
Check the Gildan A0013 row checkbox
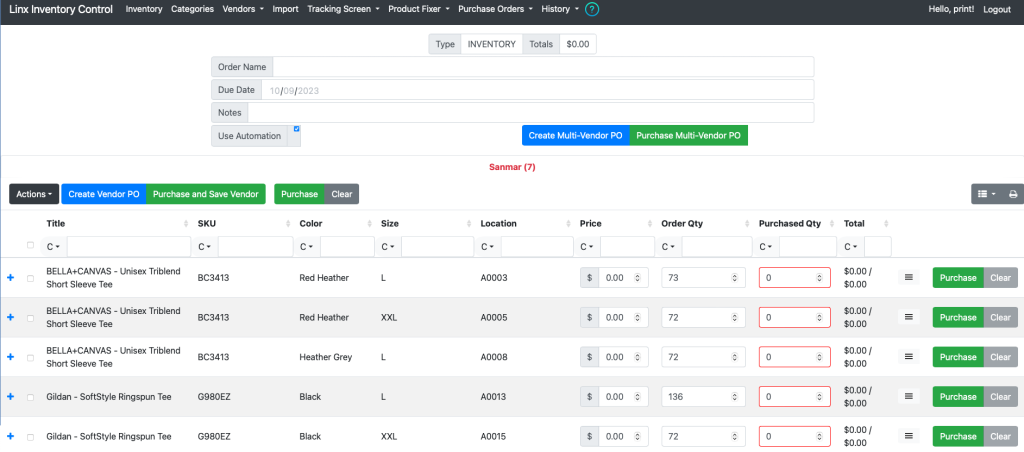30,397
